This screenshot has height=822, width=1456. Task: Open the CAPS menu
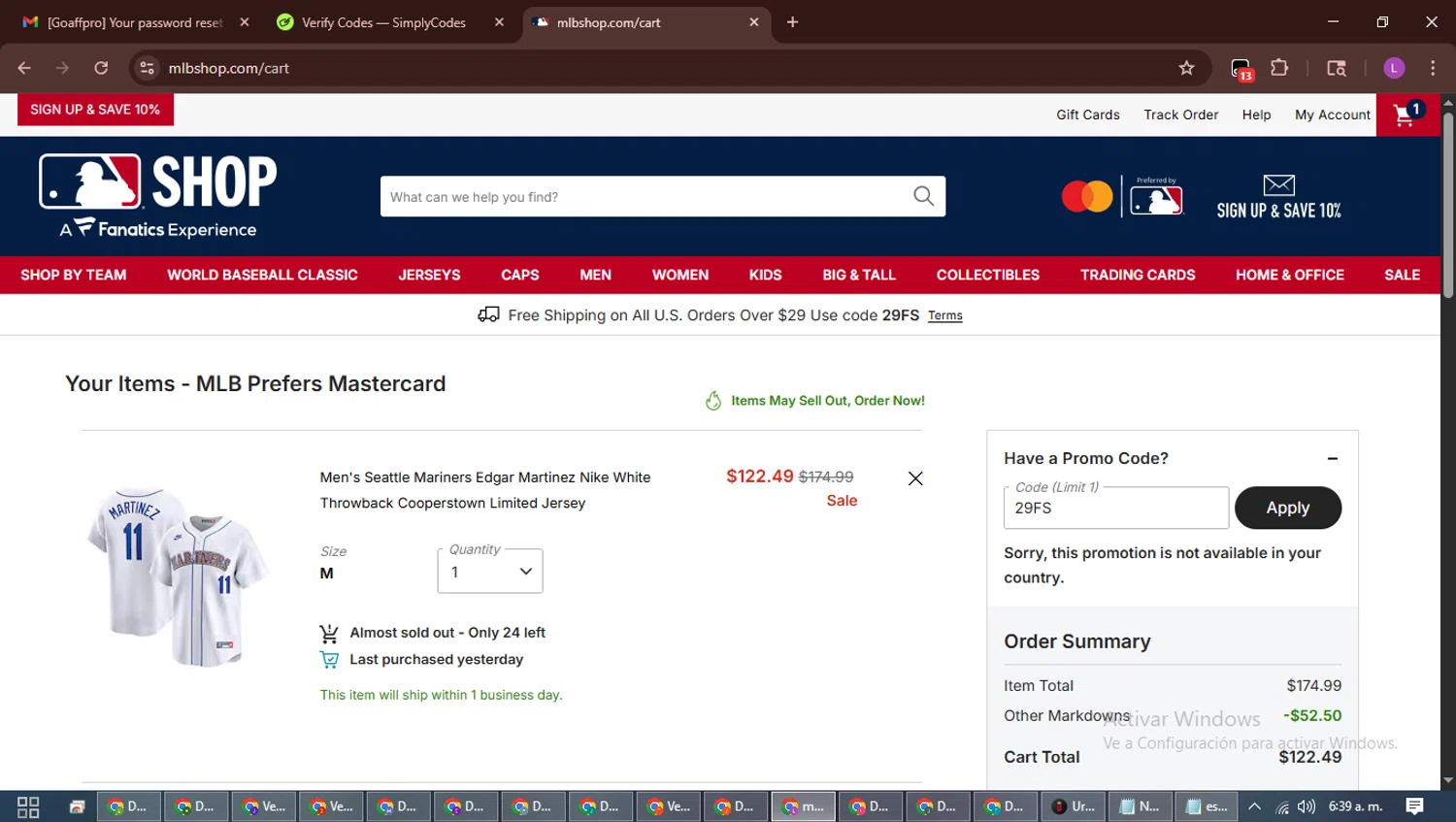(x=520, y=275)
